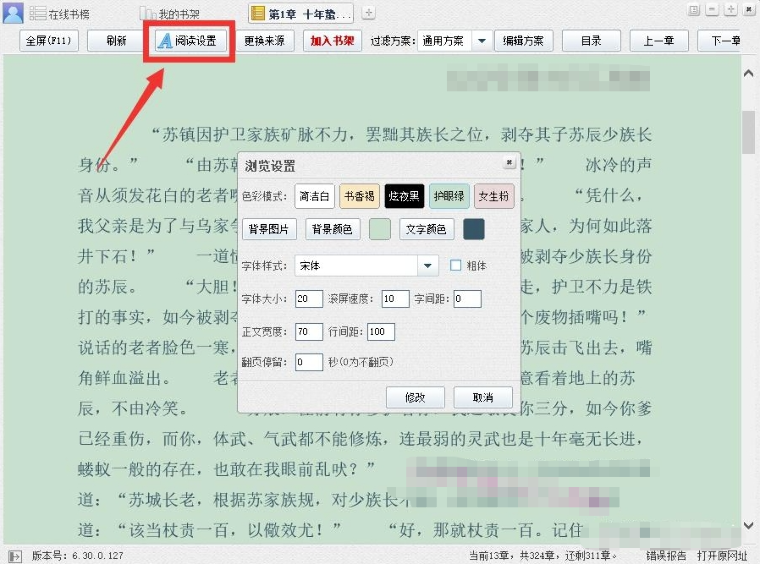Go to 上一章 previous chapter
Screen dimensions: 760x564
tap(659, 40)
